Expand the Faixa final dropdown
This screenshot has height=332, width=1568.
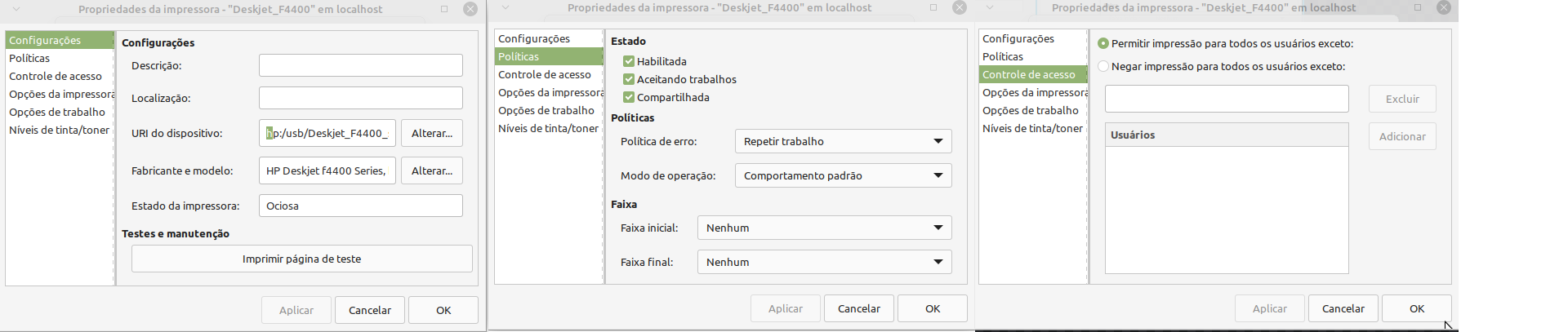pos(824,262)
